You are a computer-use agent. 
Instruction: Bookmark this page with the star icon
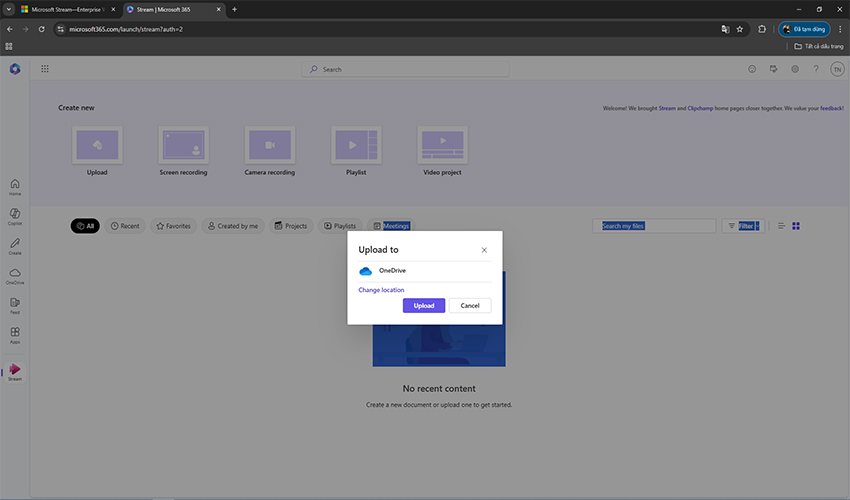pos(739,29)
